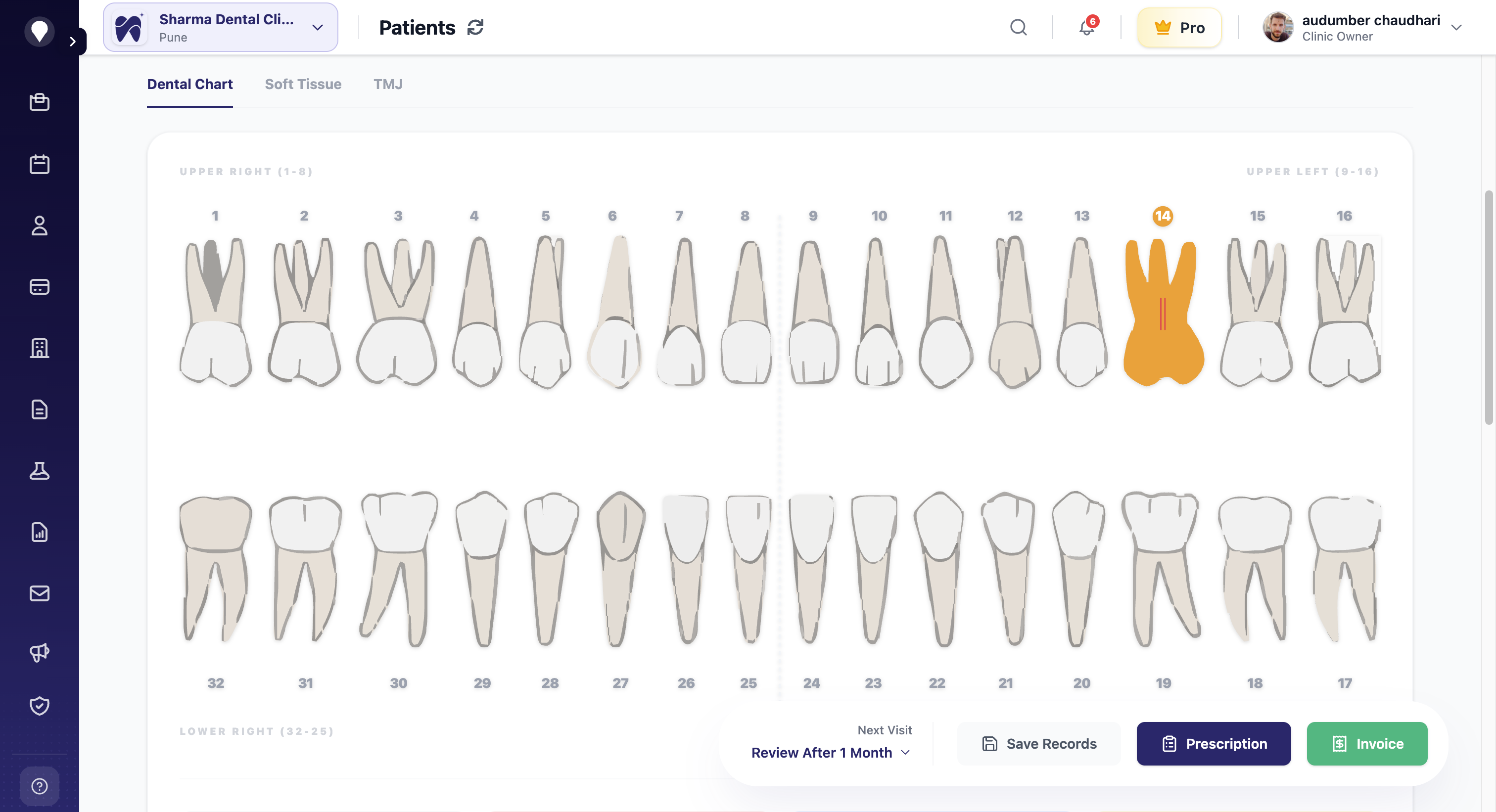Select upper tooth 7
This screenshot has width=1496, height=812.
(x=681, y=312)
